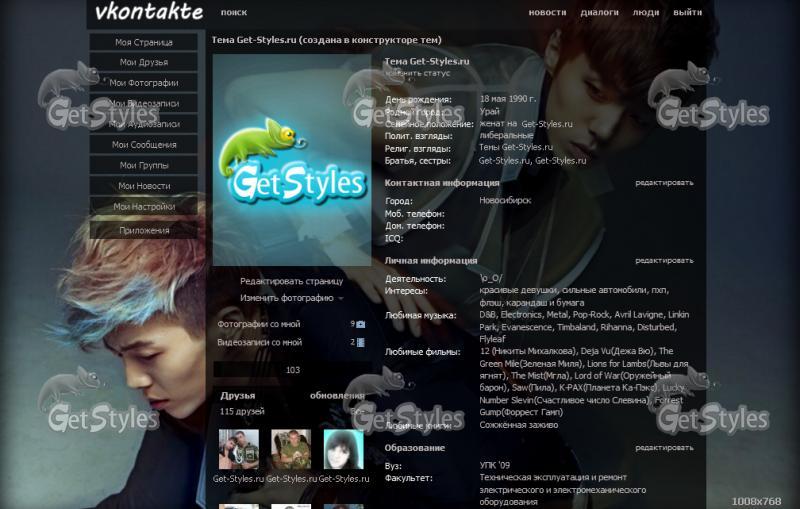Open Видеозаписи со мной link
The image size is (800, 509).
click(259, 342)
